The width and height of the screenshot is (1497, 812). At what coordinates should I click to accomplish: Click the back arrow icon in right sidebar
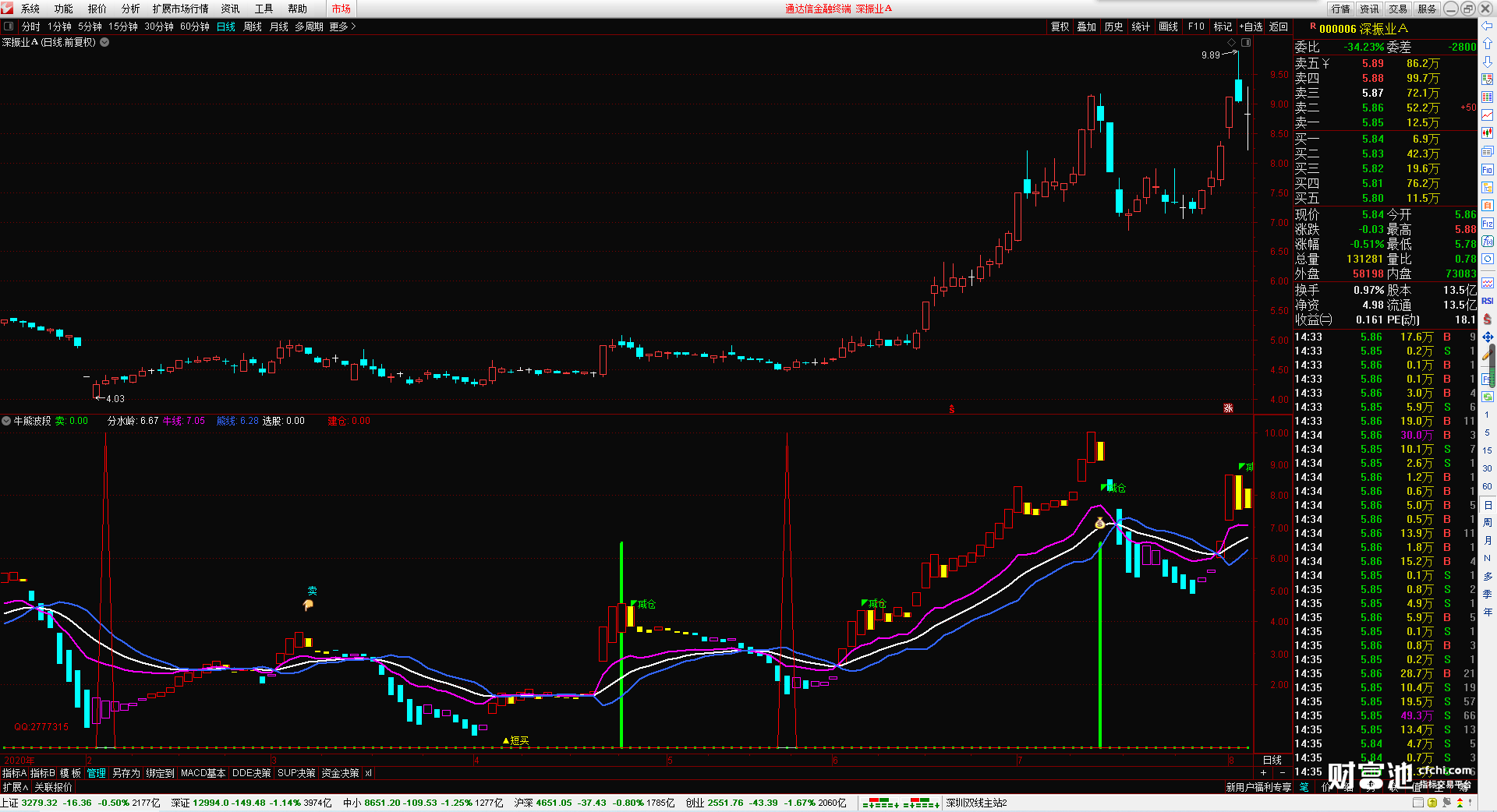click(1487, 26)
